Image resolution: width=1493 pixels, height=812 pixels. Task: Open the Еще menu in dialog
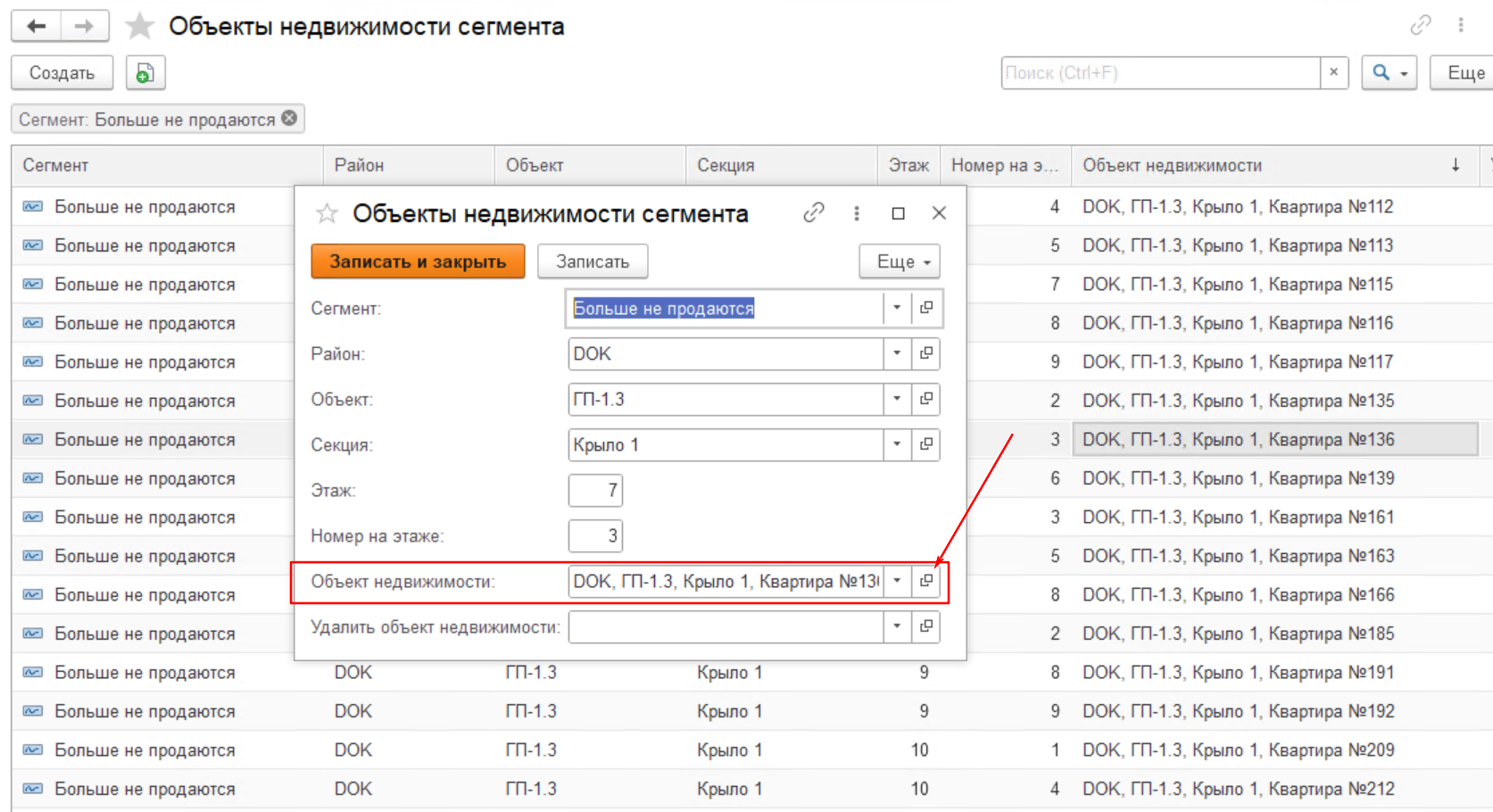coord(900,261)
